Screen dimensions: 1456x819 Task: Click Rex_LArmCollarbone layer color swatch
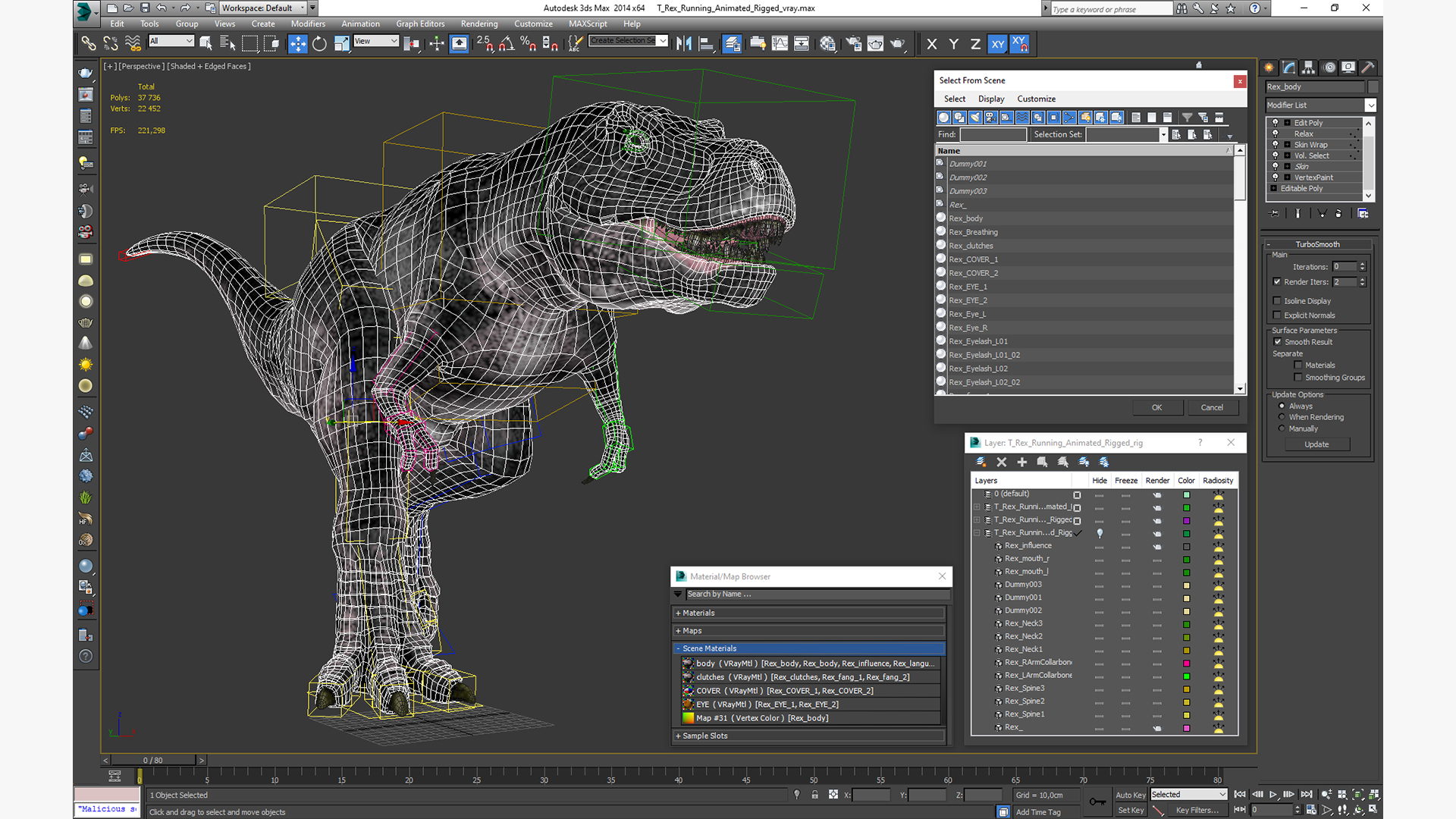[1187, 676]
